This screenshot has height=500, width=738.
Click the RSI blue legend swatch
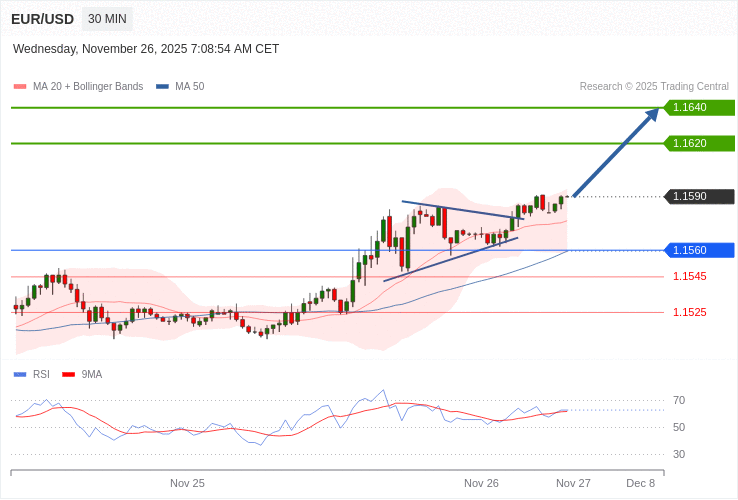point(20,375)
